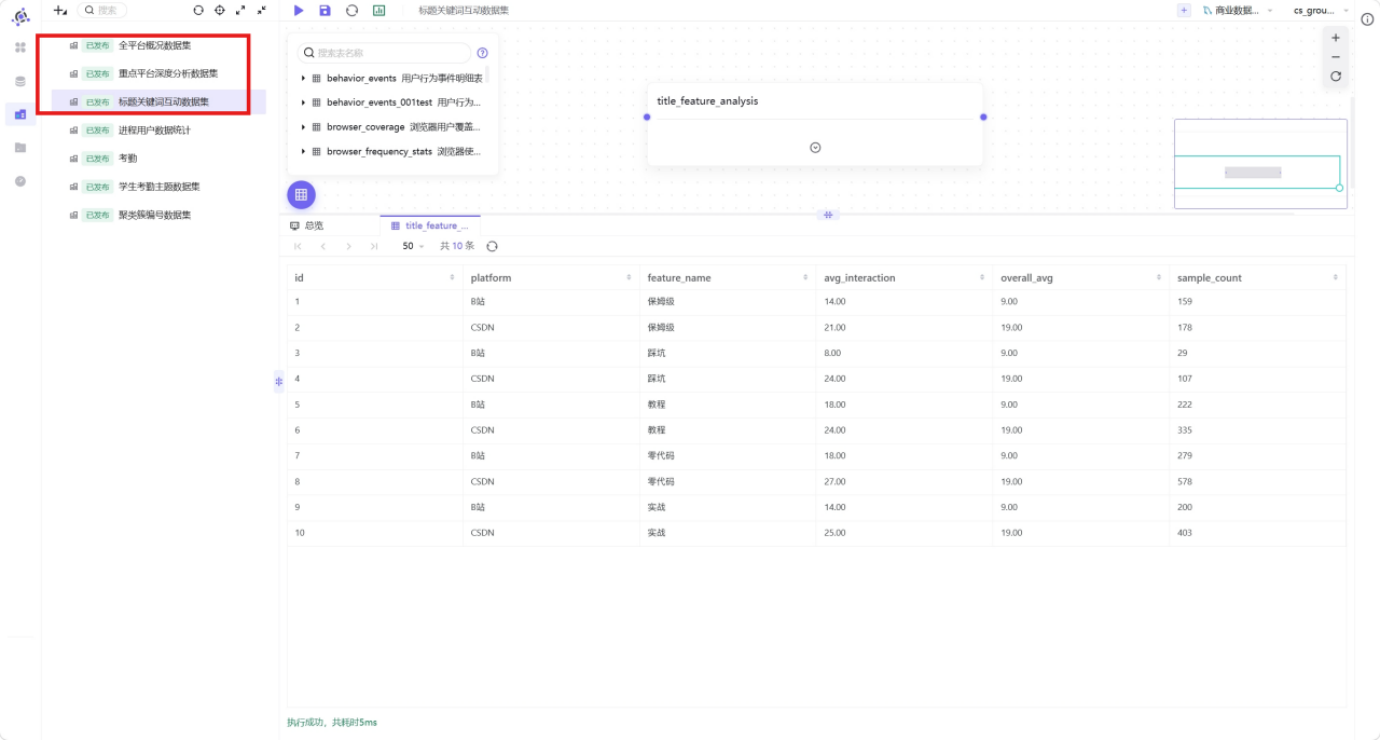Switch to the 总览 tab
Viewport: 1380px width, 740px height.
(x=307, y=226)
